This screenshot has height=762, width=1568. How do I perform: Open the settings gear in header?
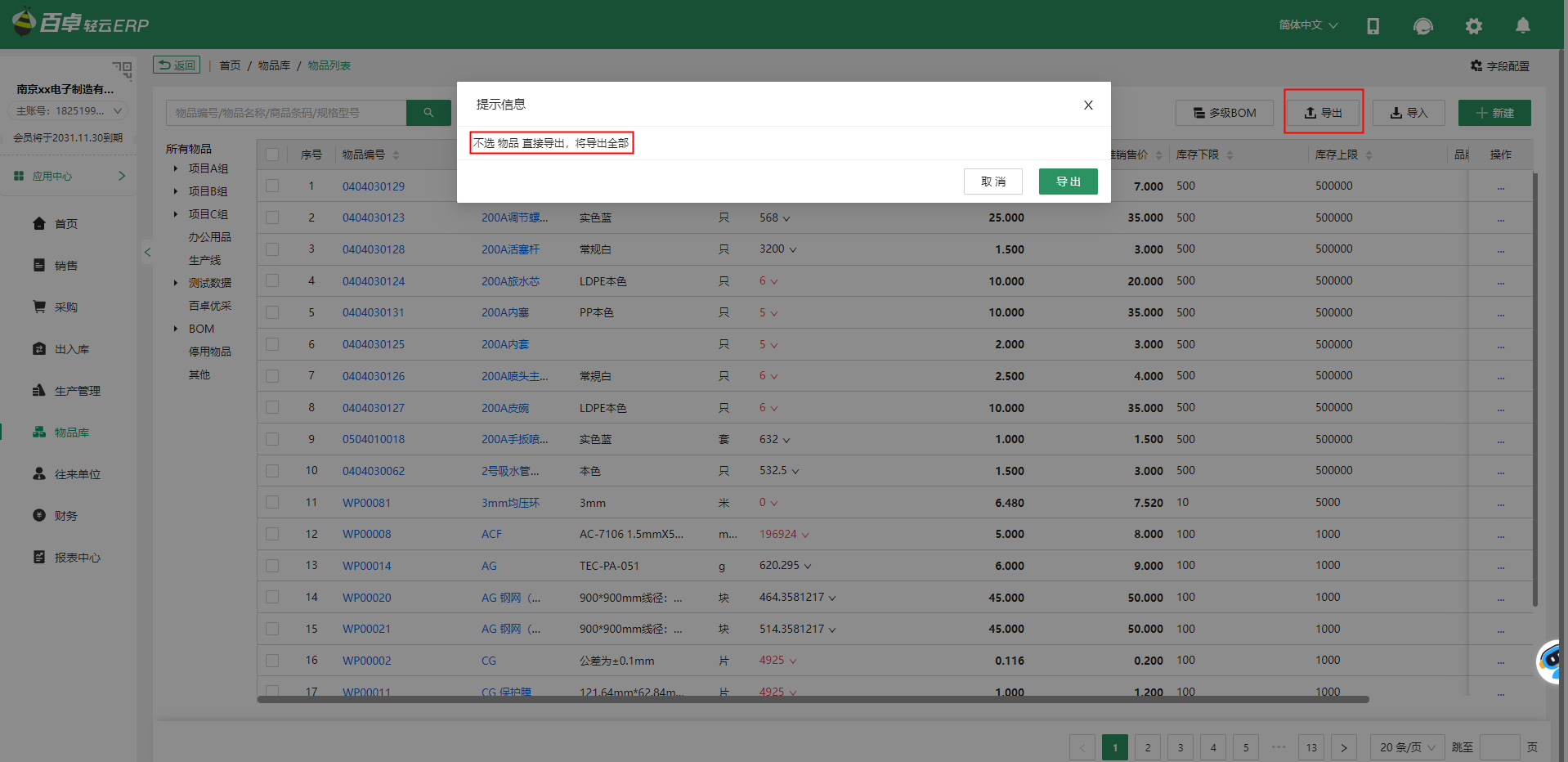(1473, 26)
